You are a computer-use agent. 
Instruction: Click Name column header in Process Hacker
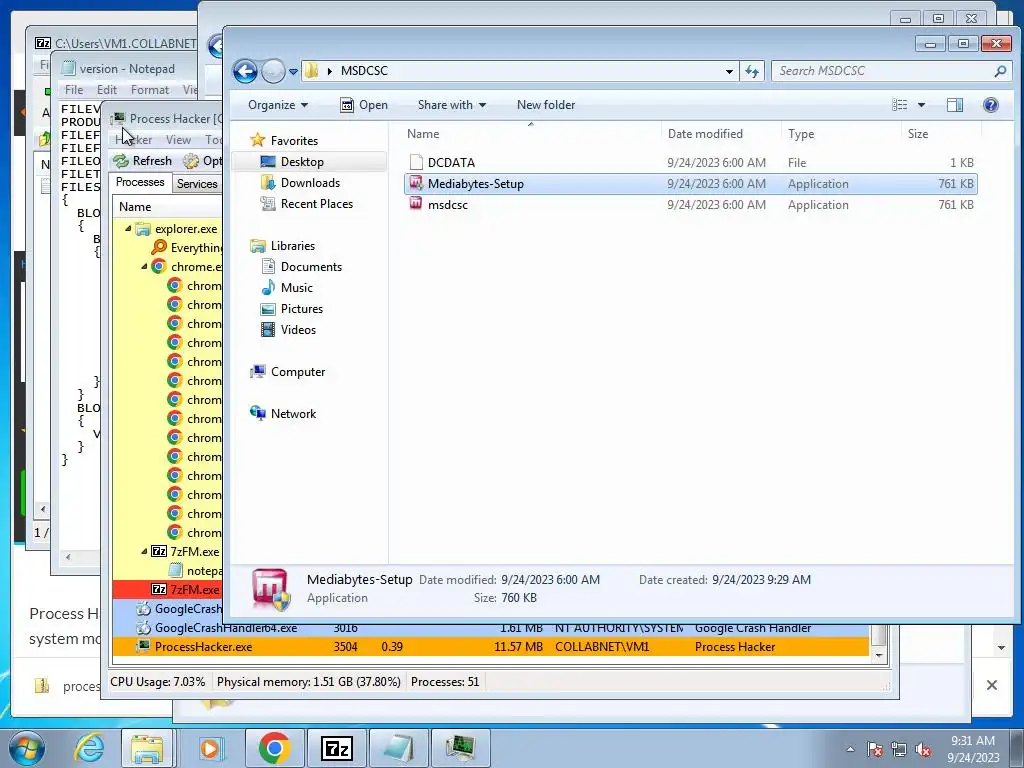[x=168, y=206]
